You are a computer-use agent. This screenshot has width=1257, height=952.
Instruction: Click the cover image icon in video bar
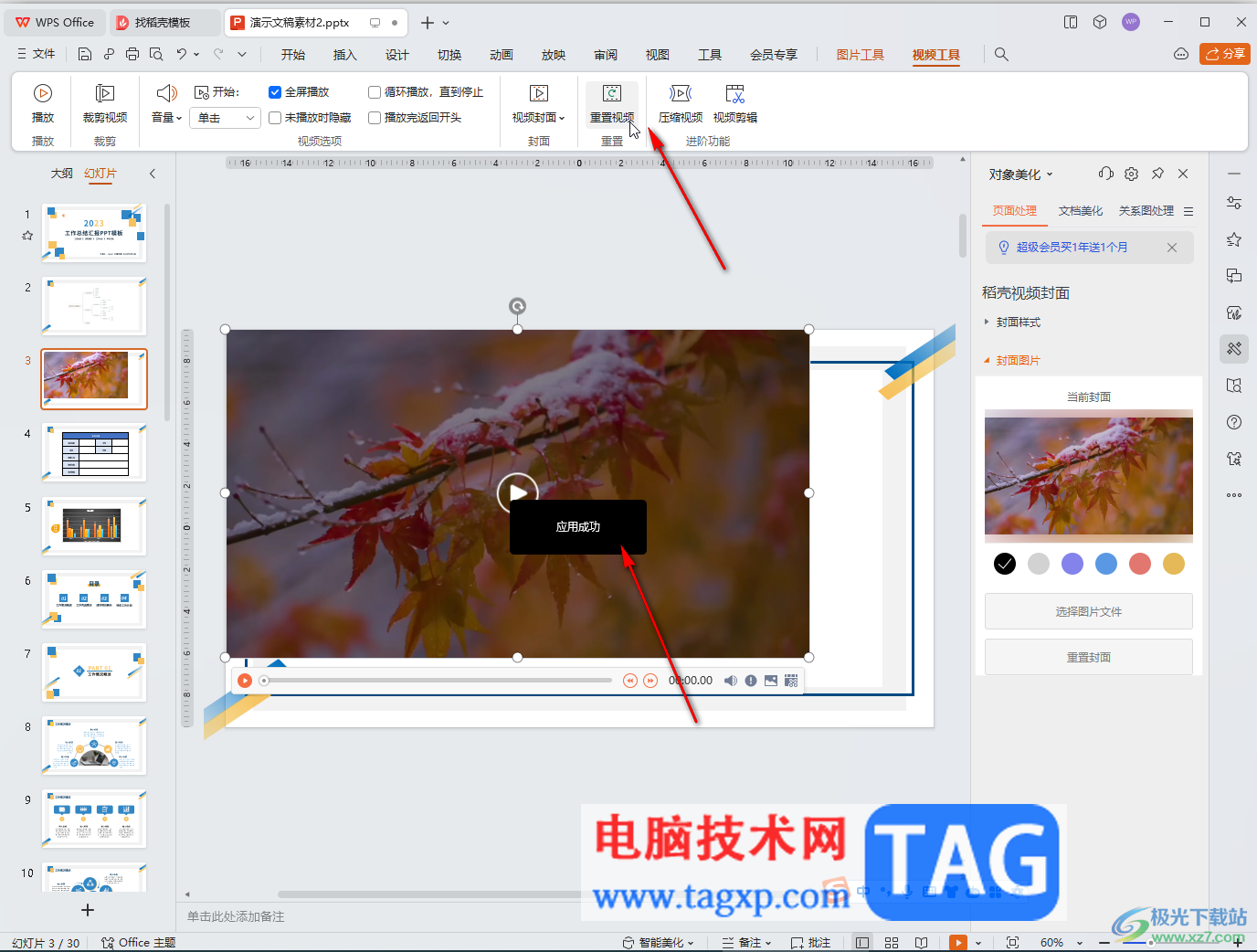[771, 681]
